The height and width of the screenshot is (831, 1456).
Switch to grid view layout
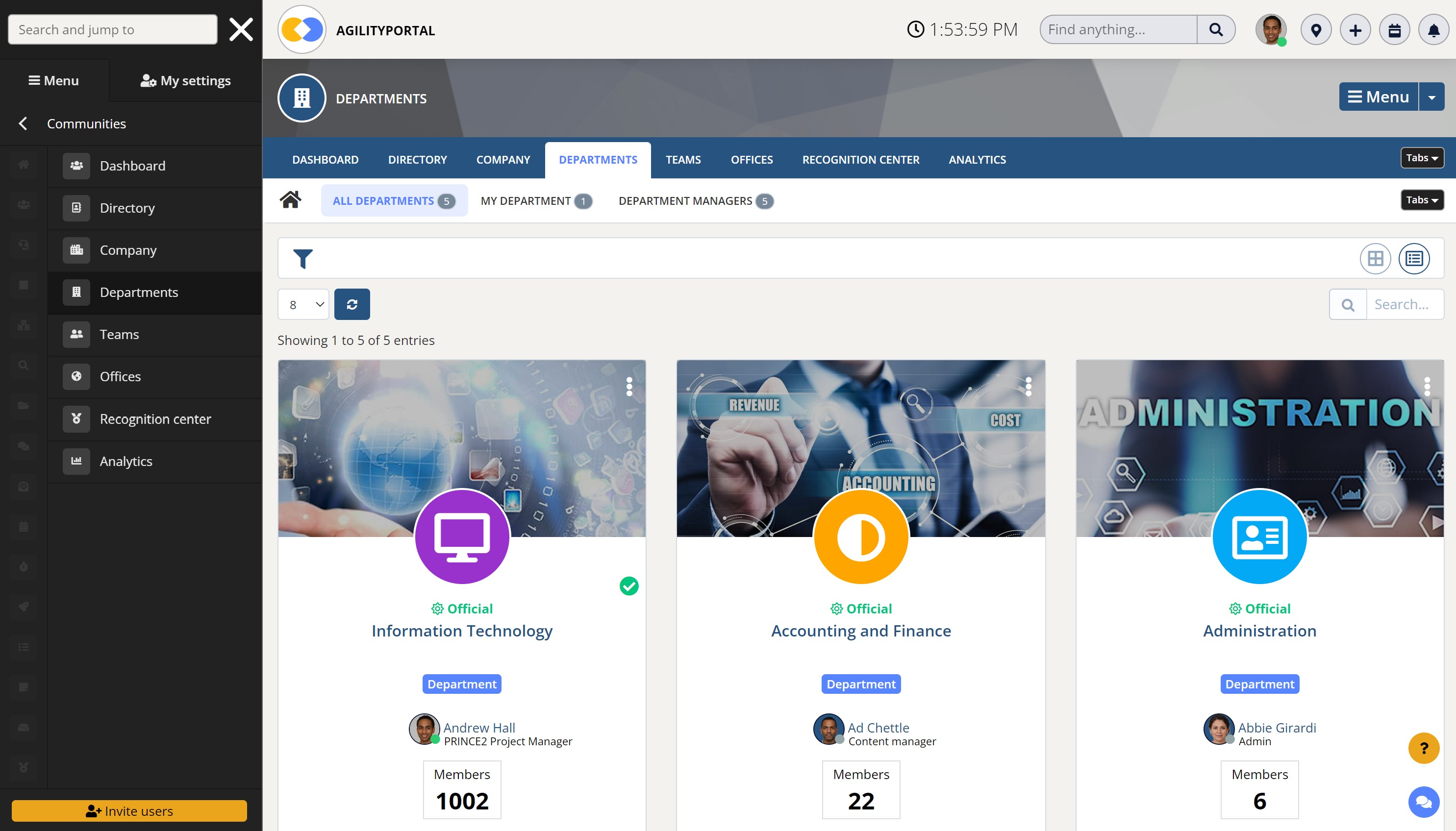click(x=1376, y=258)
